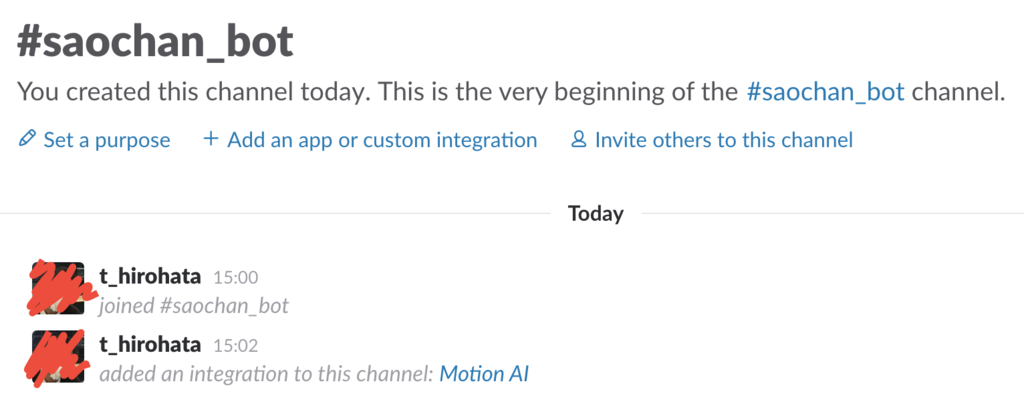Click the pencil icon beside Set a purpose
The width and height of the screenshot is (1024, 408).
[x=26, y=140]
